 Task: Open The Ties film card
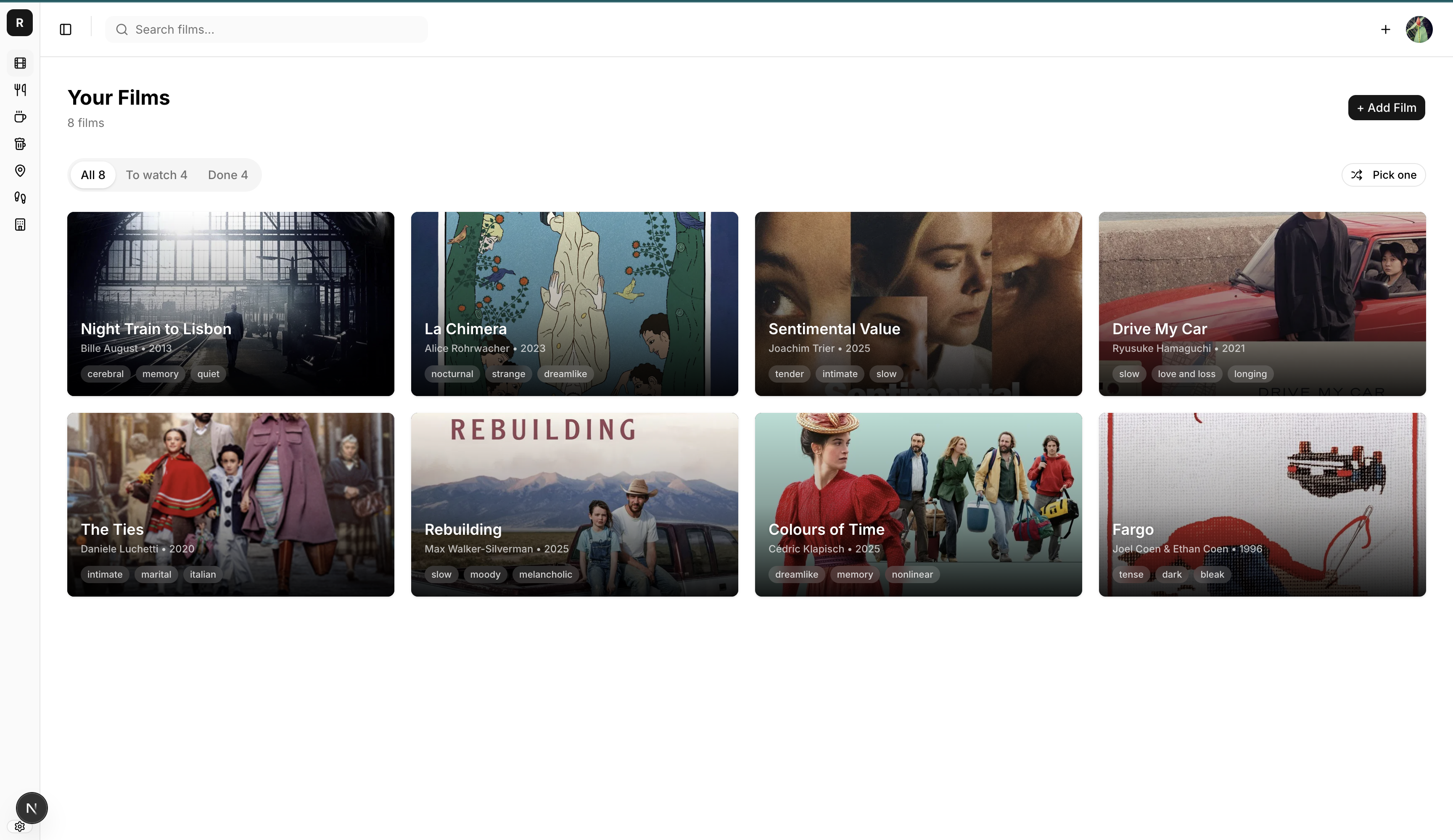[x=231, y=505]
